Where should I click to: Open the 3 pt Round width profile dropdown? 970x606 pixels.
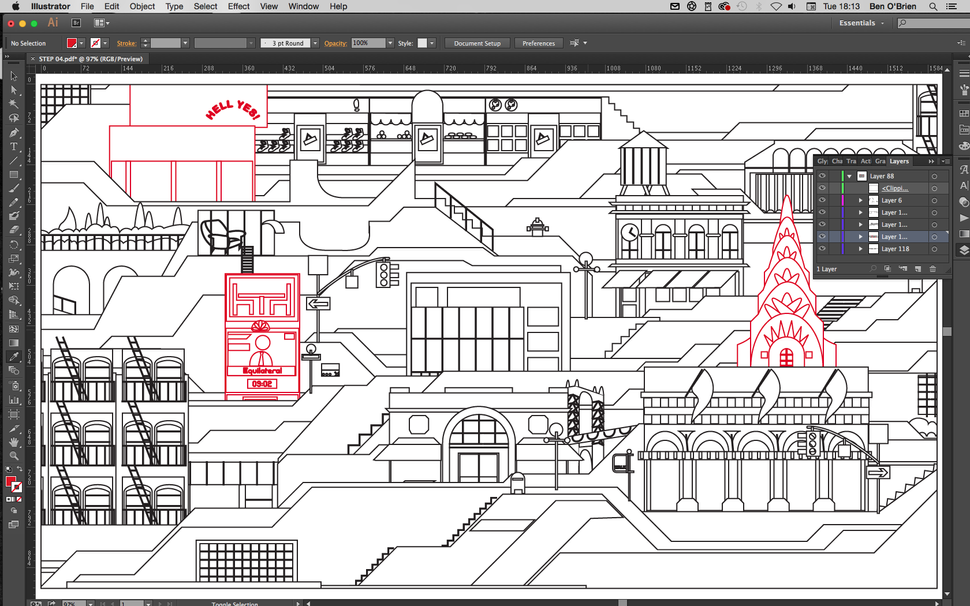coord(314,43)
